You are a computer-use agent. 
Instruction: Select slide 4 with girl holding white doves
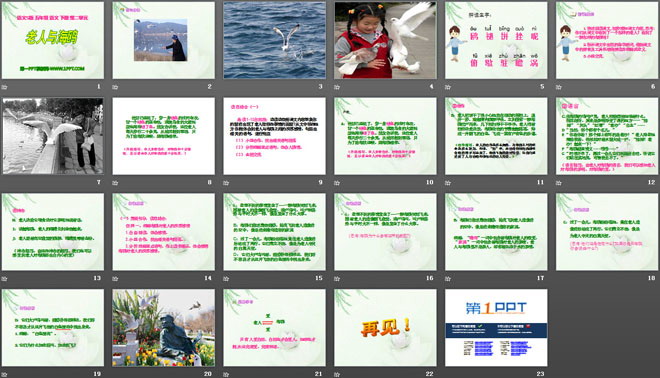point(385,40)
